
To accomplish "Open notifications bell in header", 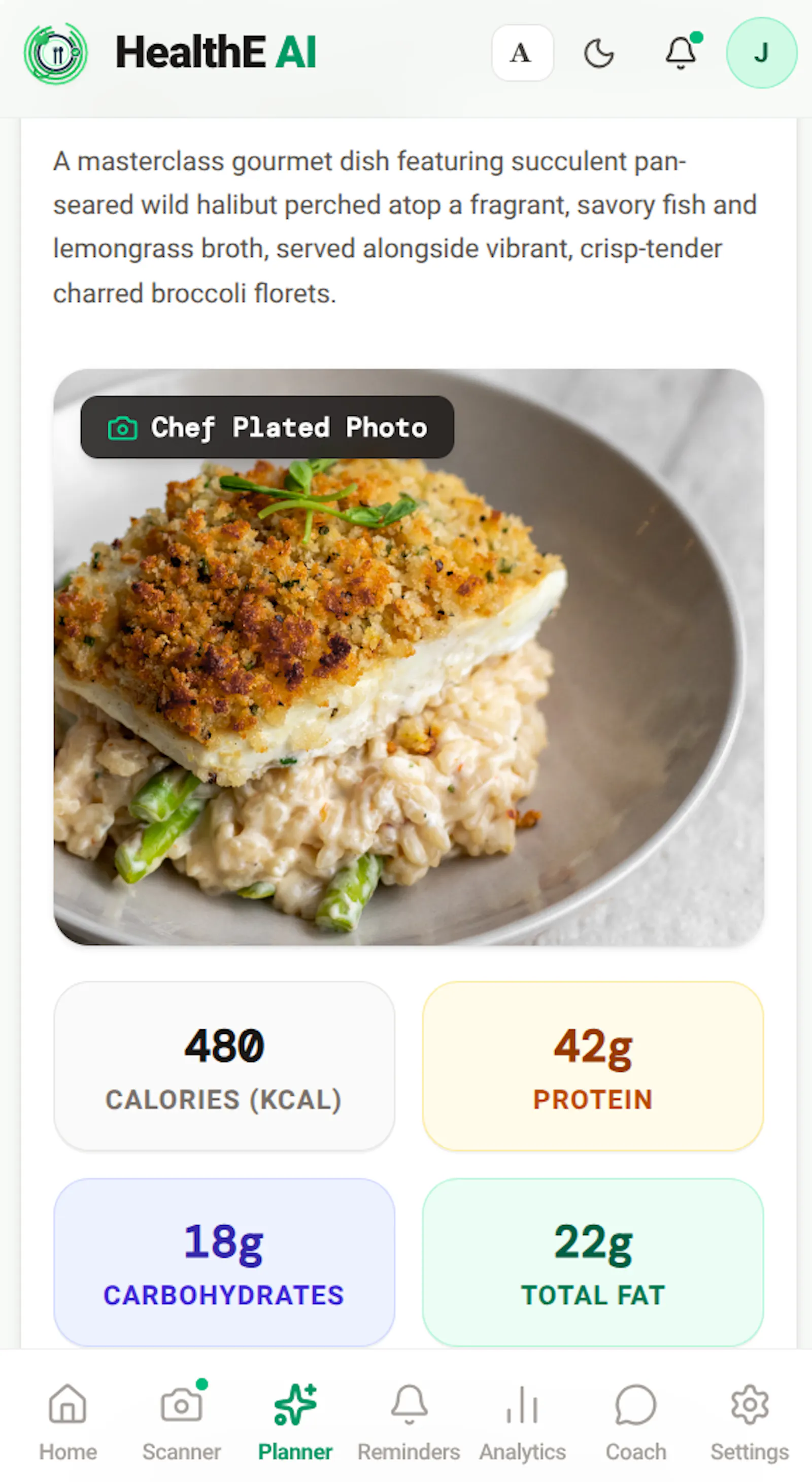I will (x=682, y=52).
